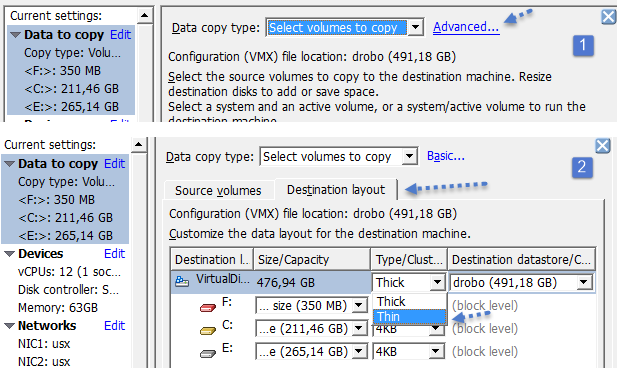617x371 pixels.
Task: Open the drobo (491,18 GB) datastore dropdown
Action: pos(584,282)
